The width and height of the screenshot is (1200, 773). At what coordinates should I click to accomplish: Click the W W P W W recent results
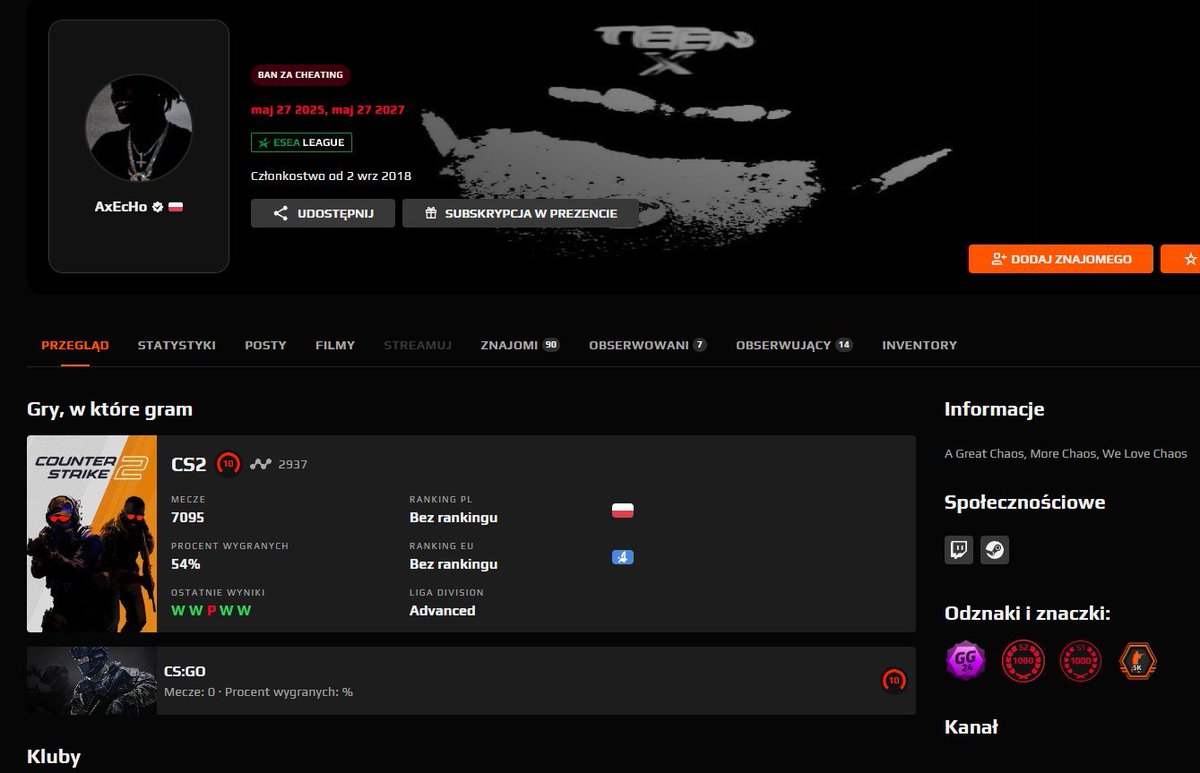point(211,610)
